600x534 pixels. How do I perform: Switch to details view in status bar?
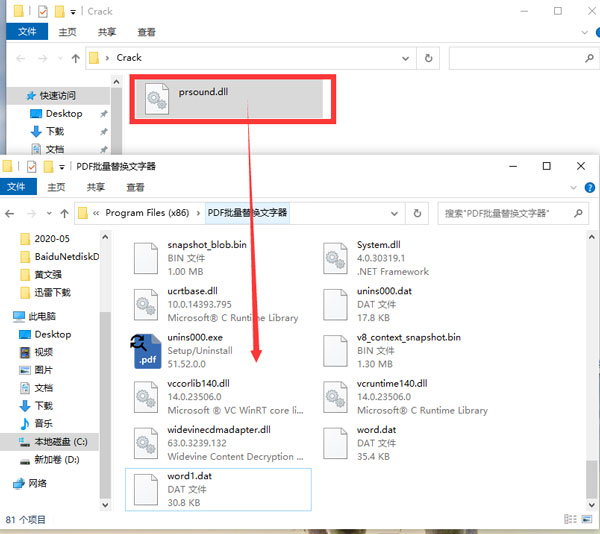click(570, 519)
